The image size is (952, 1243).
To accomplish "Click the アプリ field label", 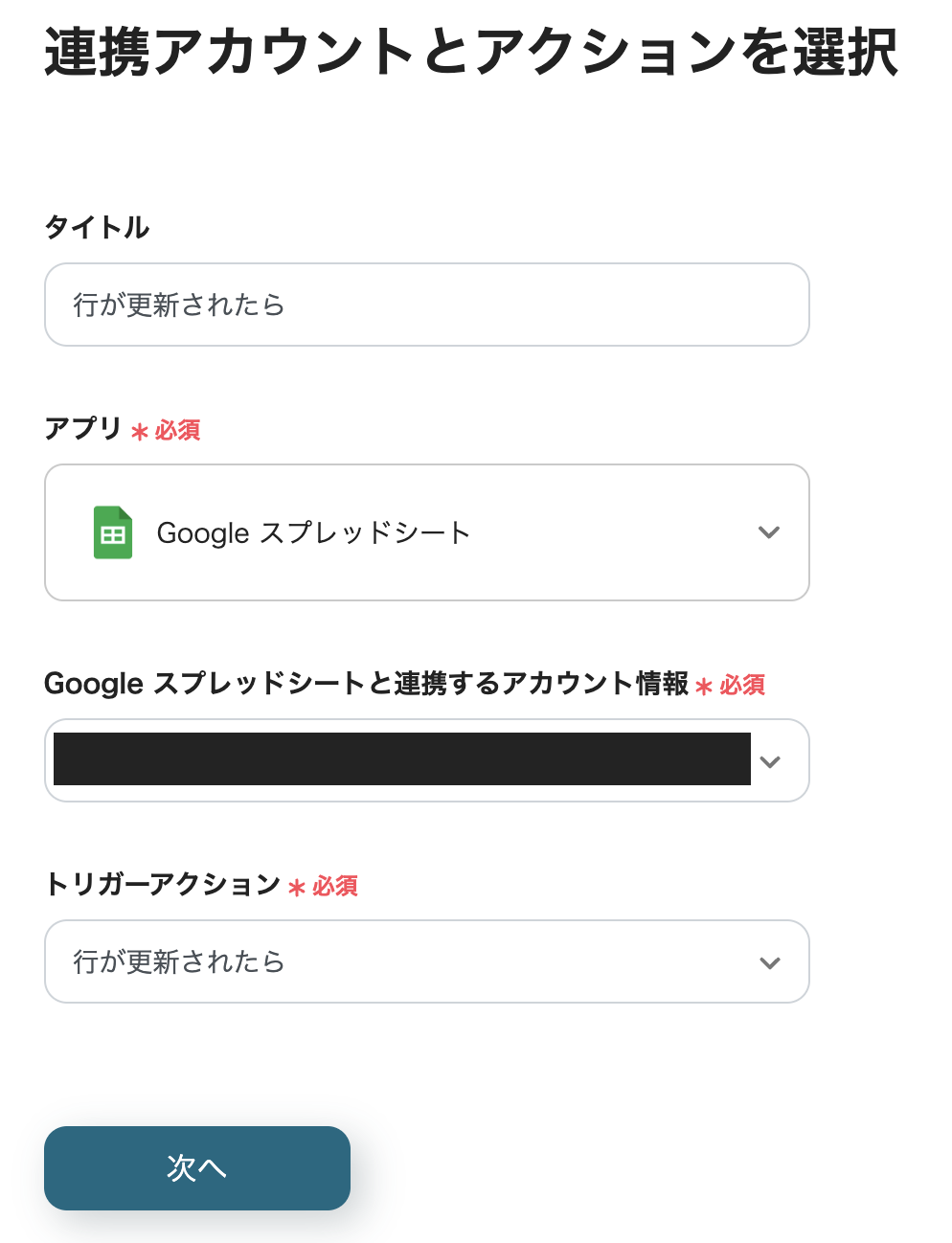I will 83,428.
